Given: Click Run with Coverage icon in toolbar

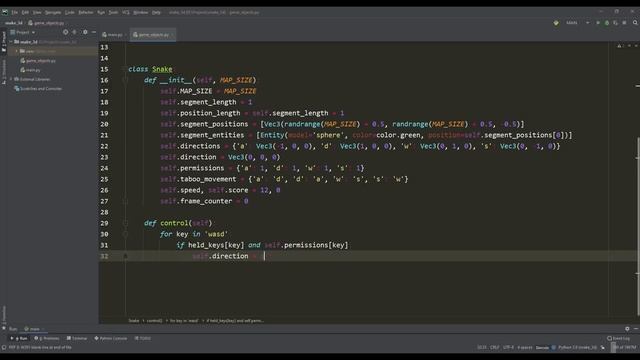Looking at the screenshot, I should click(616, 23).
